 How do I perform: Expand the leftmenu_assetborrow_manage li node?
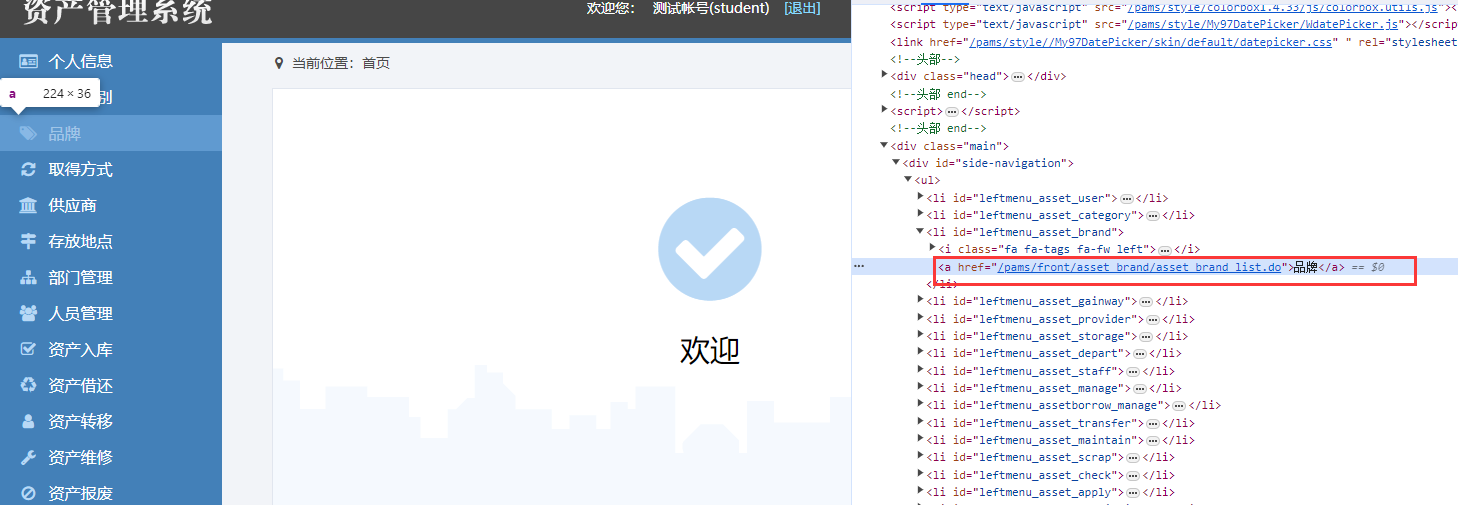pyautogui.click(x=920, y=404)
